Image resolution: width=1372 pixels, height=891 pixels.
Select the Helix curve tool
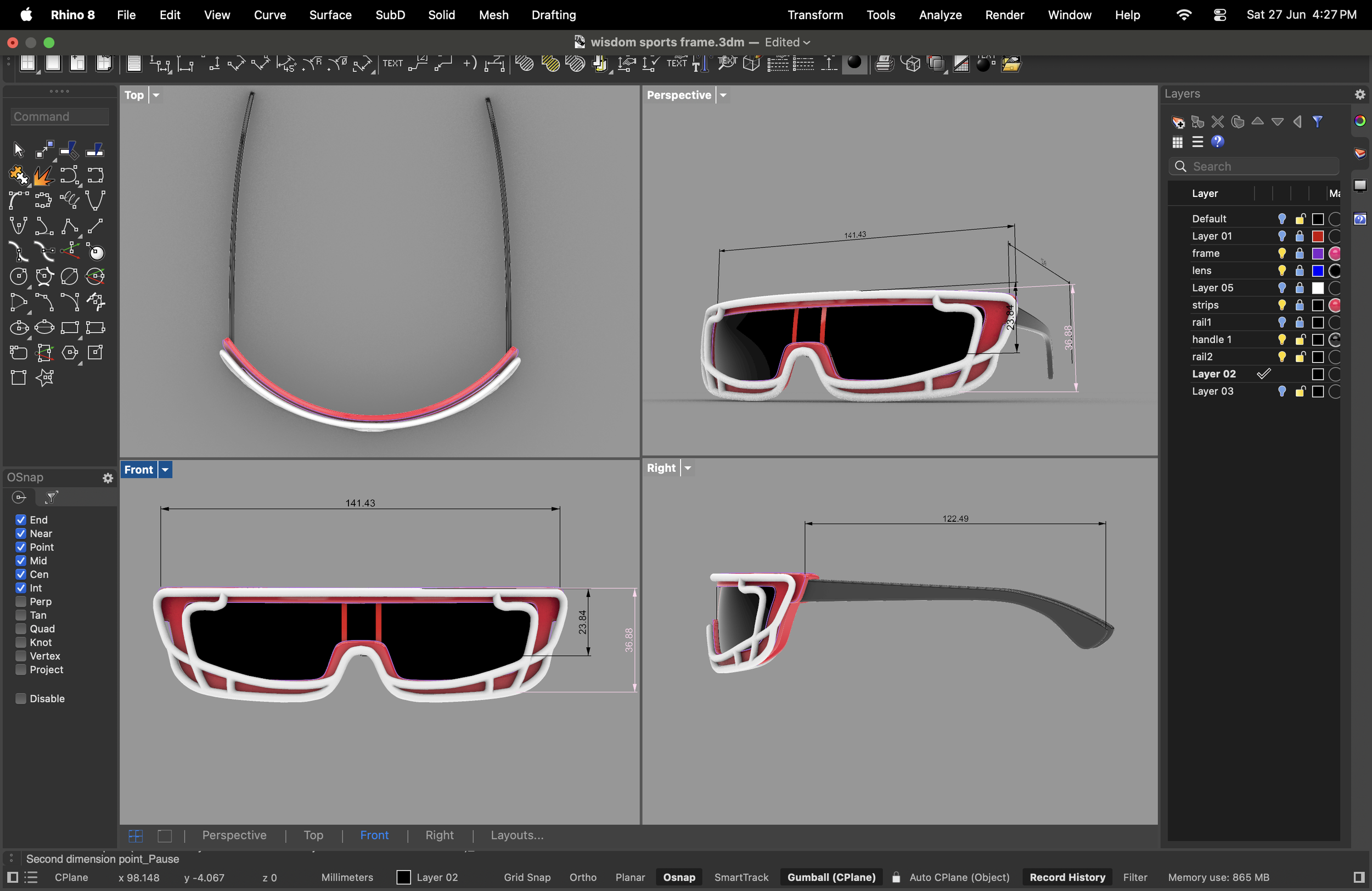pyautogui.click(x=70, y=200)
